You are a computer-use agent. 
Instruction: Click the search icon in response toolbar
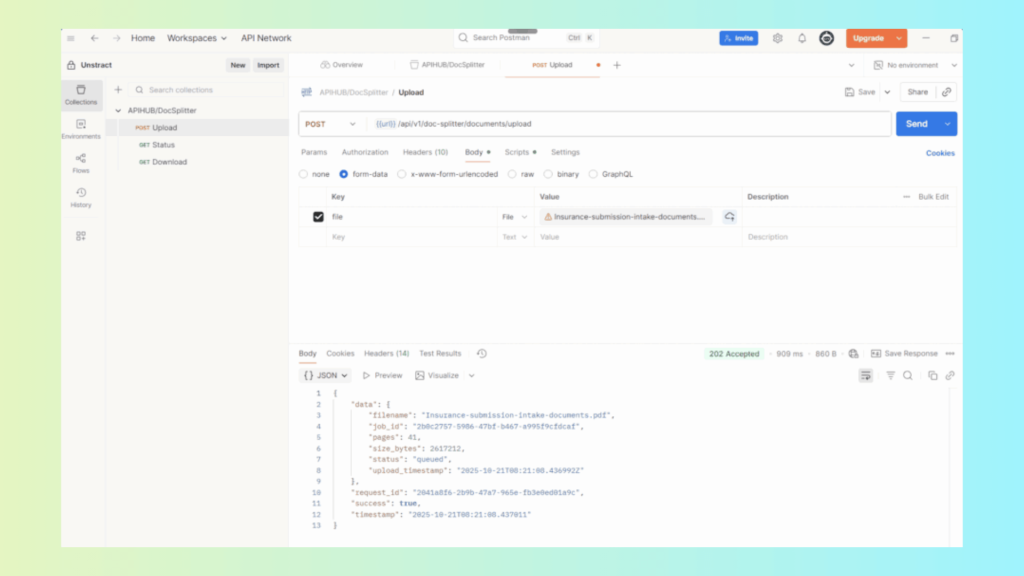[908, 376]
